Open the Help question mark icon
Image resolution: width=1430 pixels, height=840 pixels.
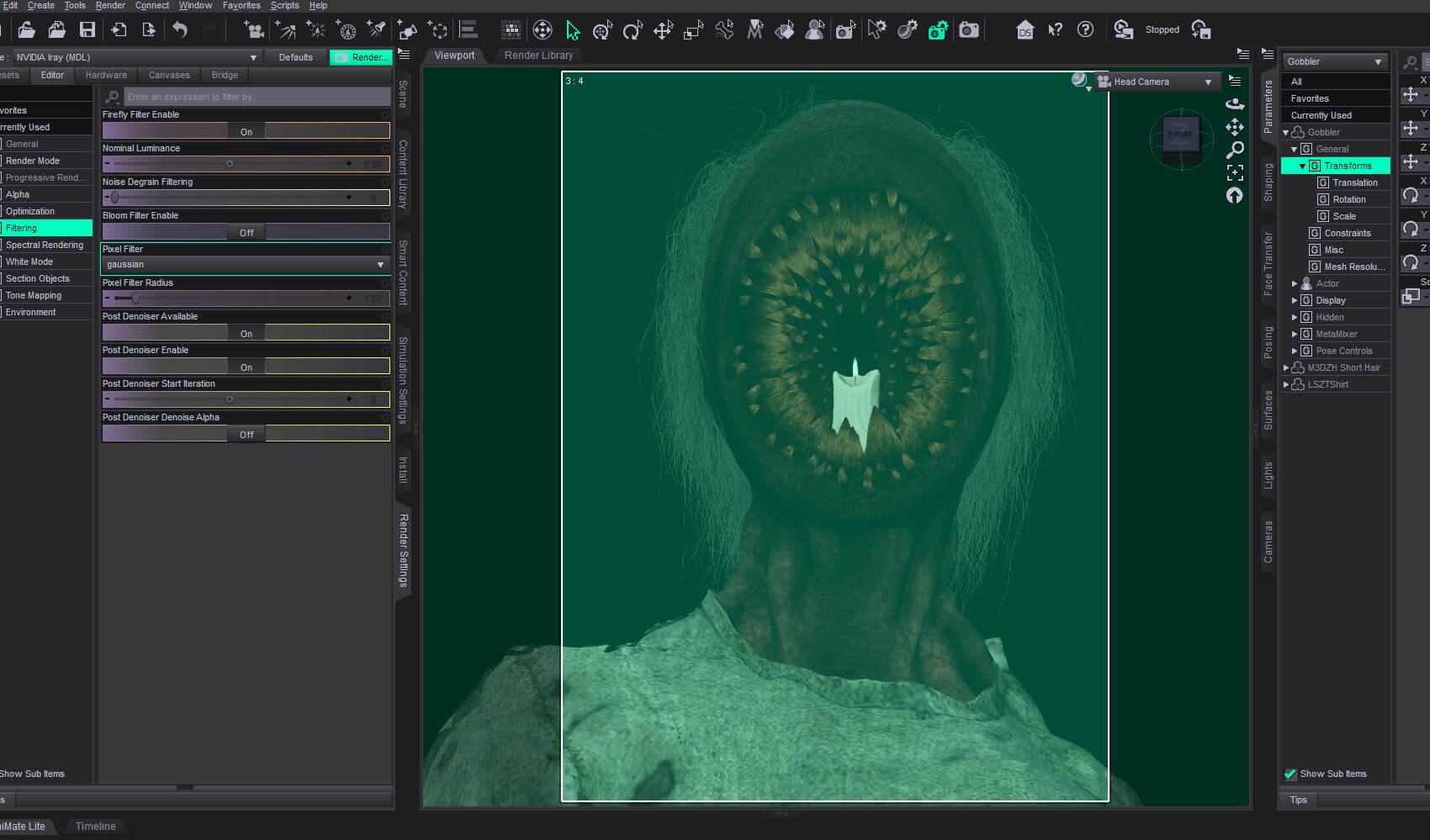[x=1086, y=30]
